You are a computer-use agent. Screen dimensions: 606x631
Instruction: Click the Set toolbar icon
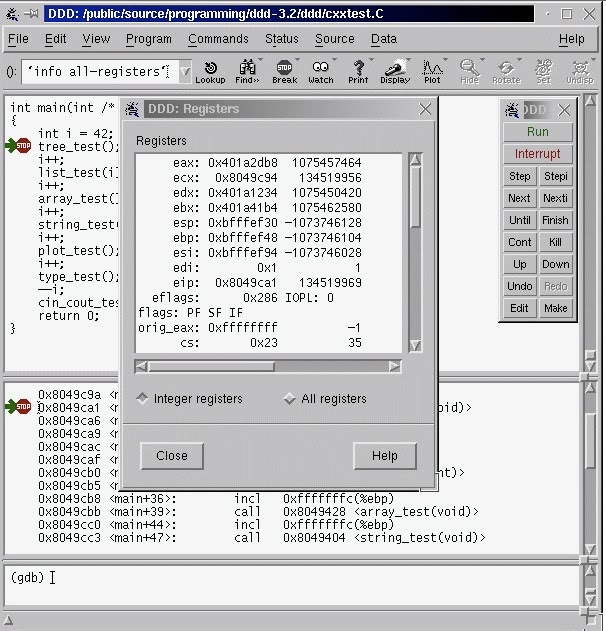pyautogui.click(x=543, y=72)
